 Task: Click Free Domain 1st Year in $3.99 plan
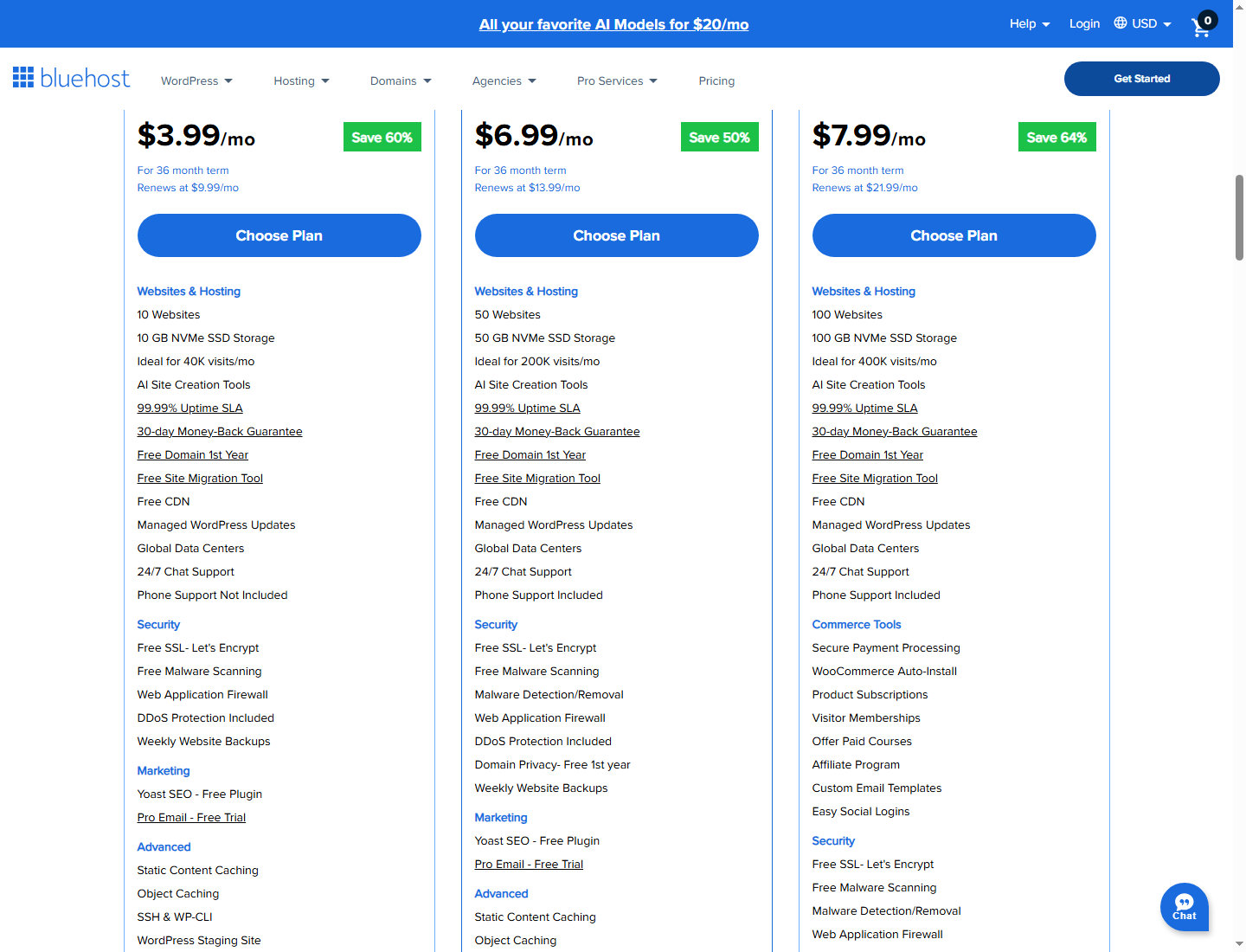point(192,454)
